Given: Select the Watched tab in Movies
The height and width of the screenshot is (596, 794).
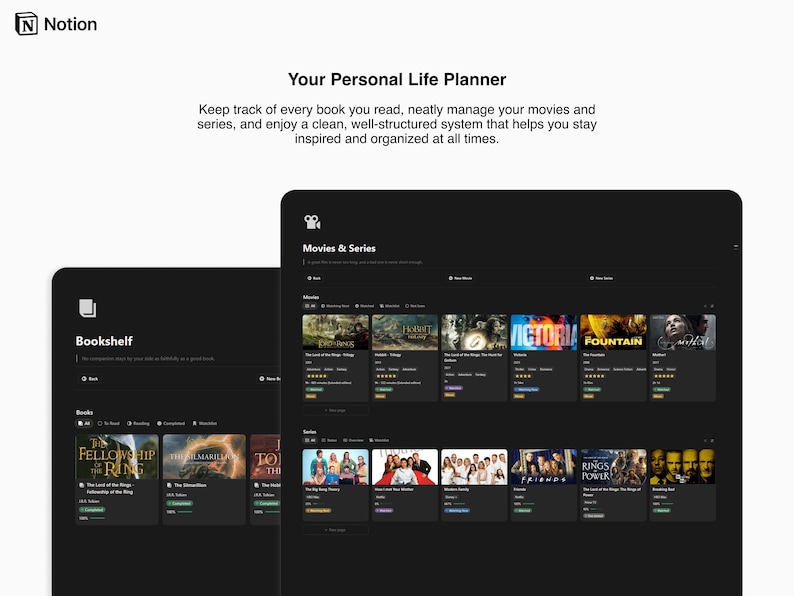Looking at the screenshot, I should click(365, 306).
